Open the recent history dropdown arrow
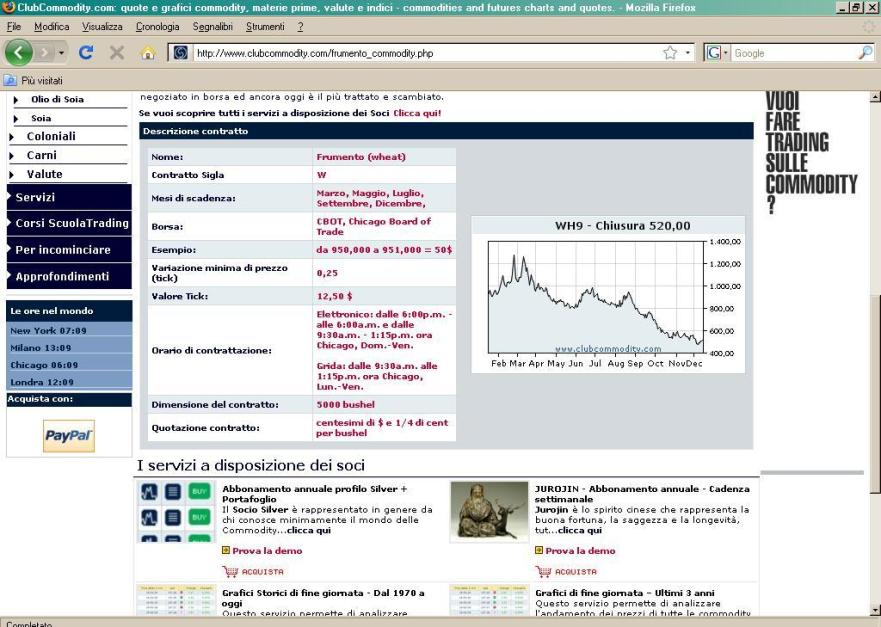This screenshot has width=881, height=627. click(61, 53)
